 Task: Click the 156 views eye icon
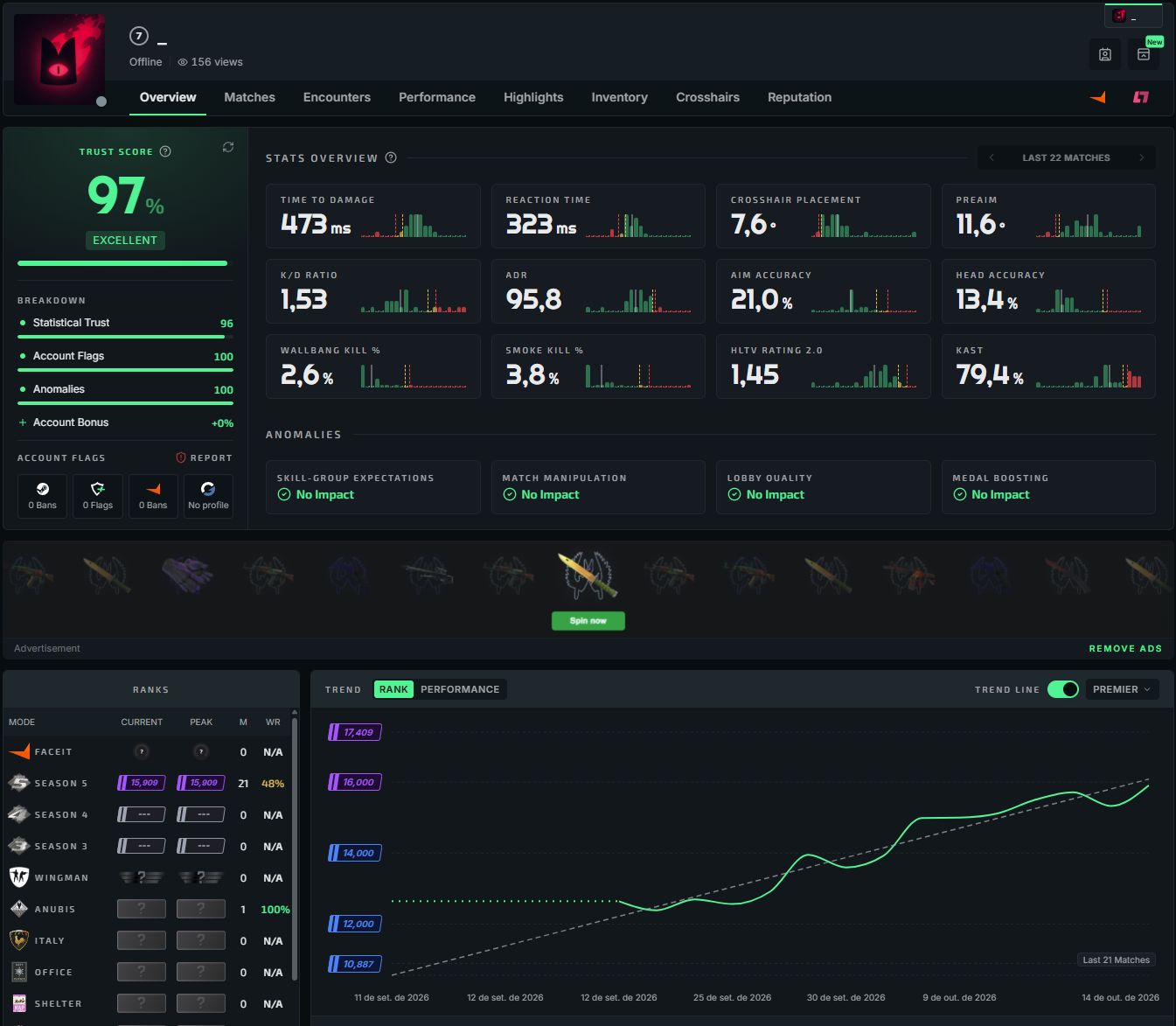tap(183, 62)
